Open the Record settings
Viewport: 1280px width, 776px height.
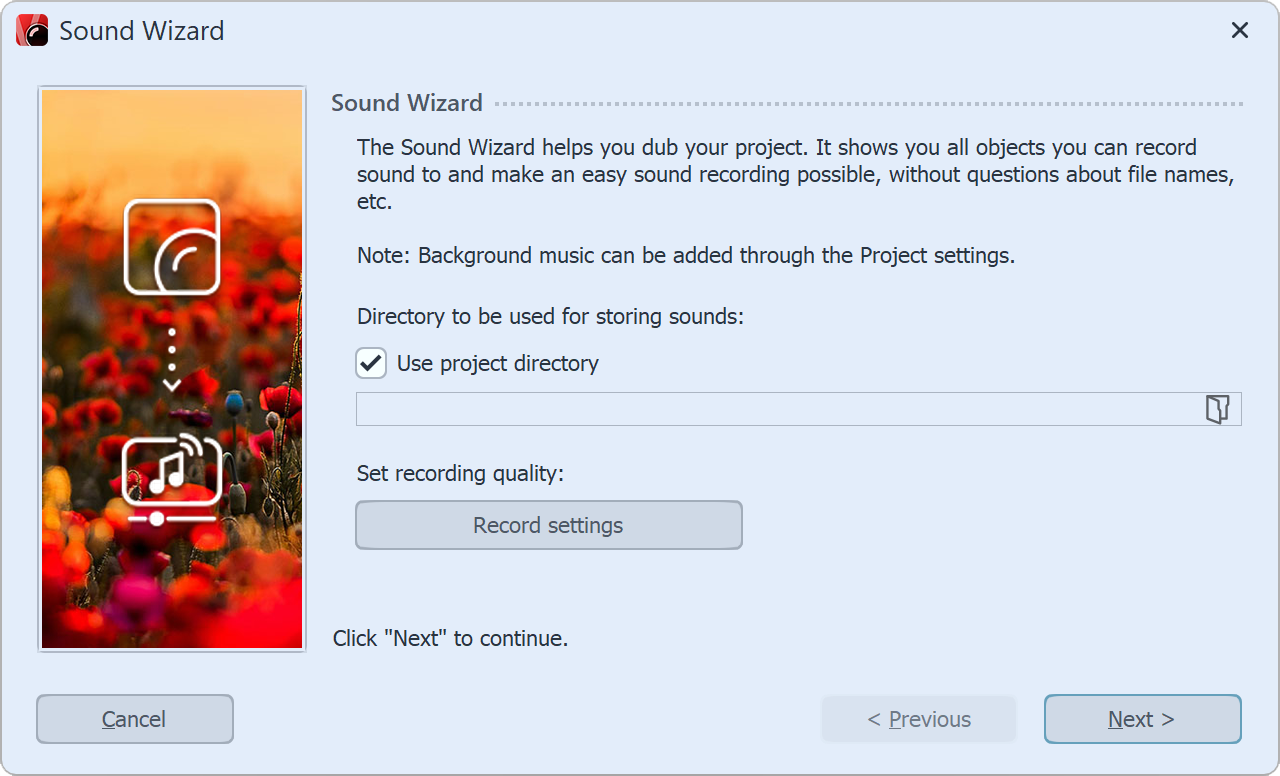(x=548, y=524)
